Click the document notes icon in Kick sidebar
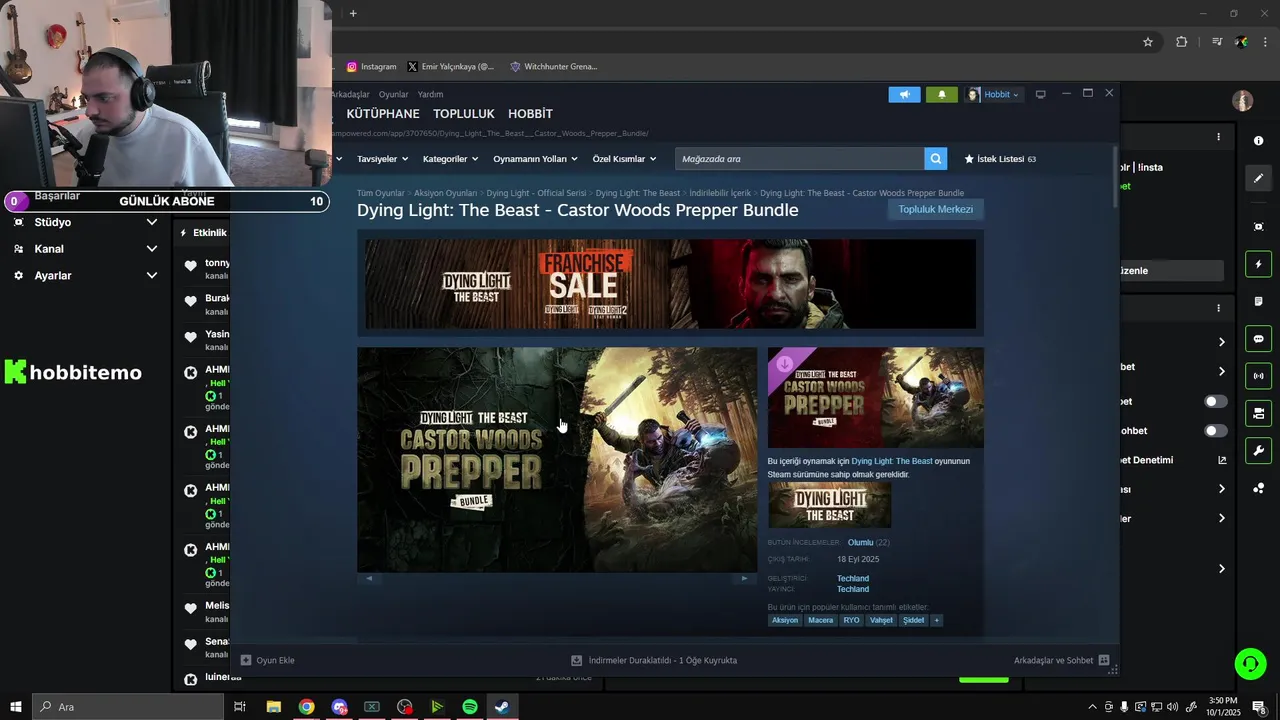Viewport: 1280px width, 720px height. point(1258,301)
